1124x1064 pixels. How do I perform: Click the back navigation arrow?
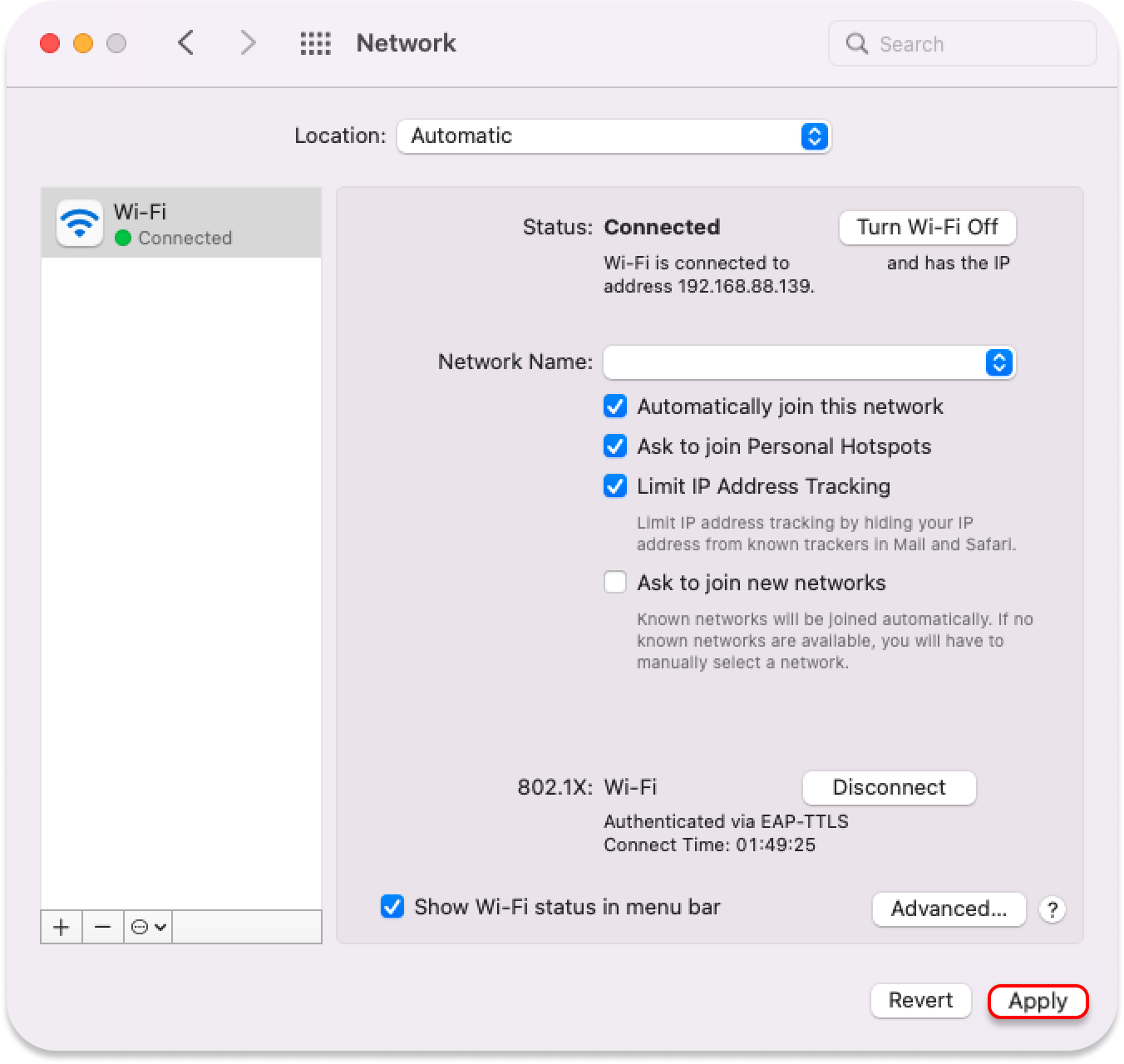coord(186,43)
